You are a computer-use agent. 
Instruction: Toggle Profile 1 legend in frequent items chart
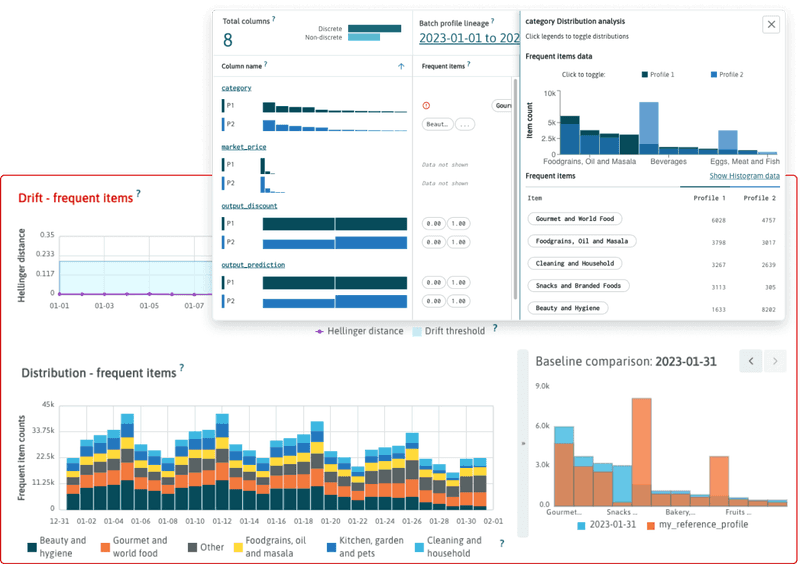tap(658, 75)
